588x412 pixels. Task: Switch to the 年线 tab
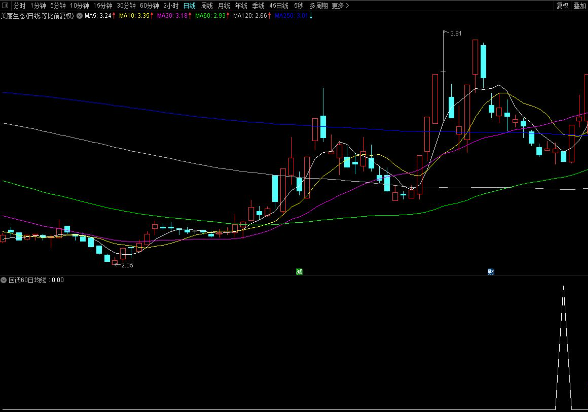(241, 6)
